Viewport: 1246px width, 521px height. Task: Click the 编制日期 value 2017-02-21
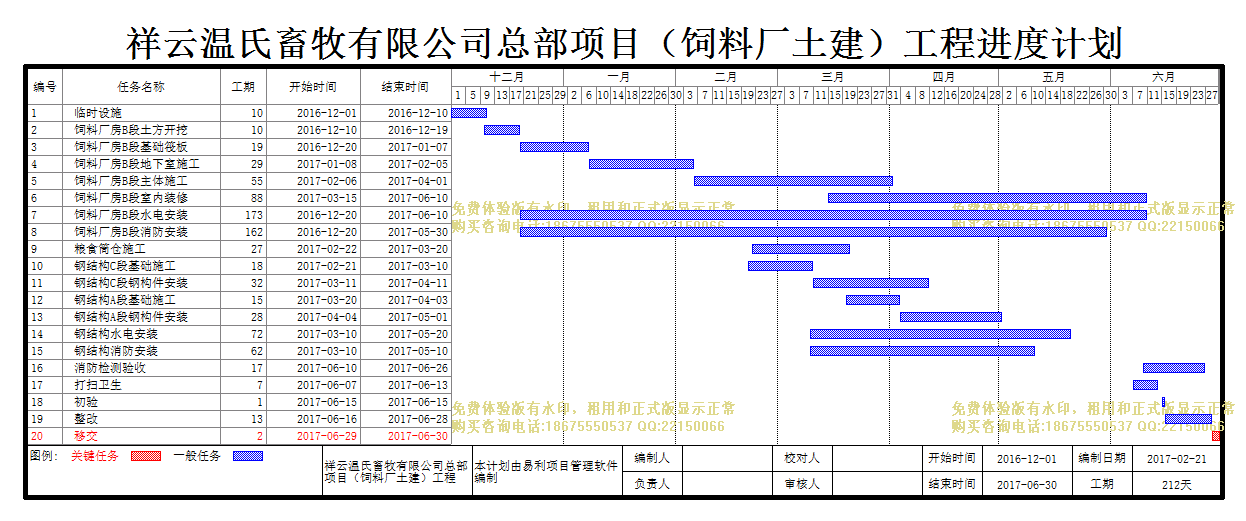[x=1176, y=458]
